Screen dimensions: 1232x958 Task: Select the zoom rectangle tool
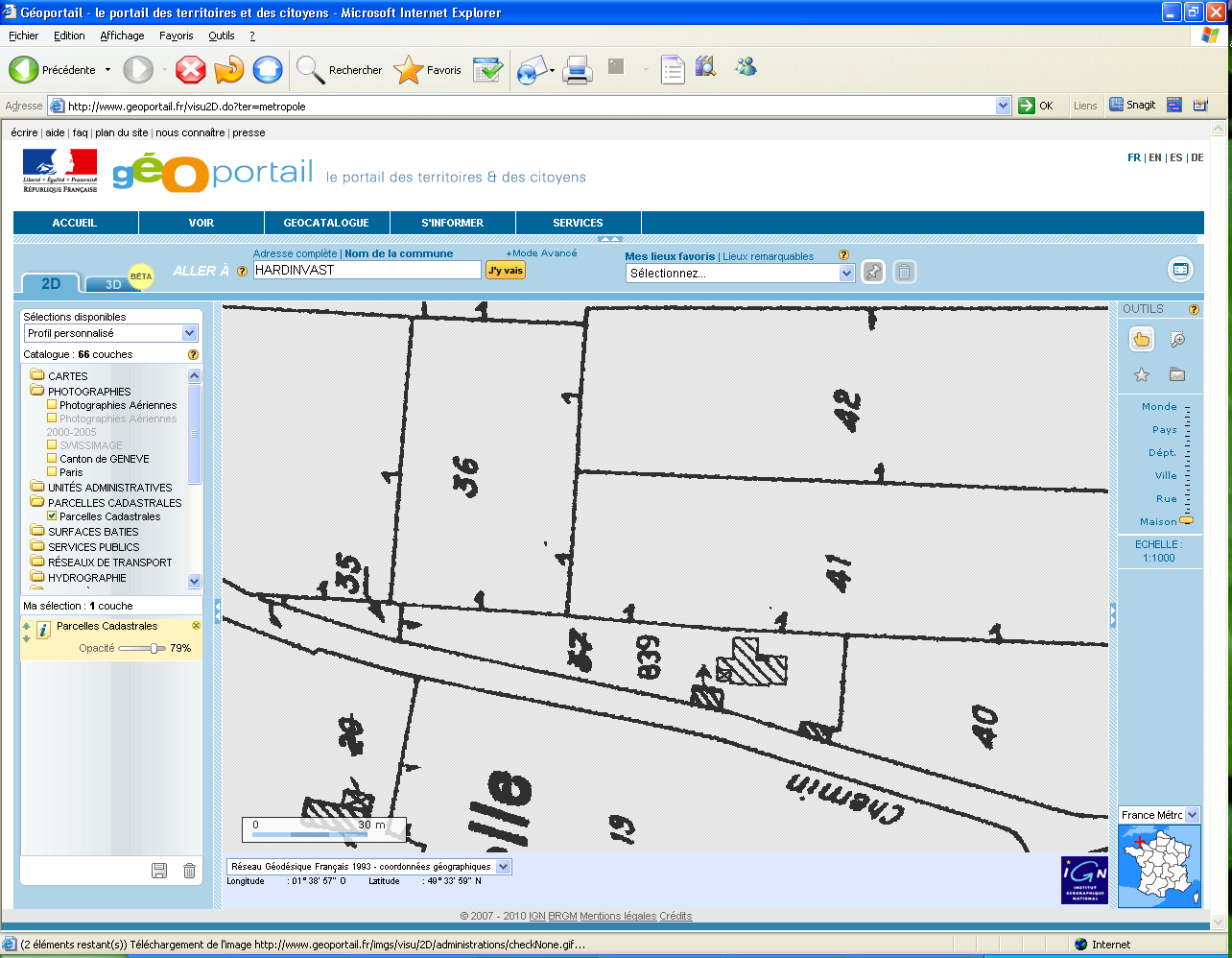coord(1177,340)
